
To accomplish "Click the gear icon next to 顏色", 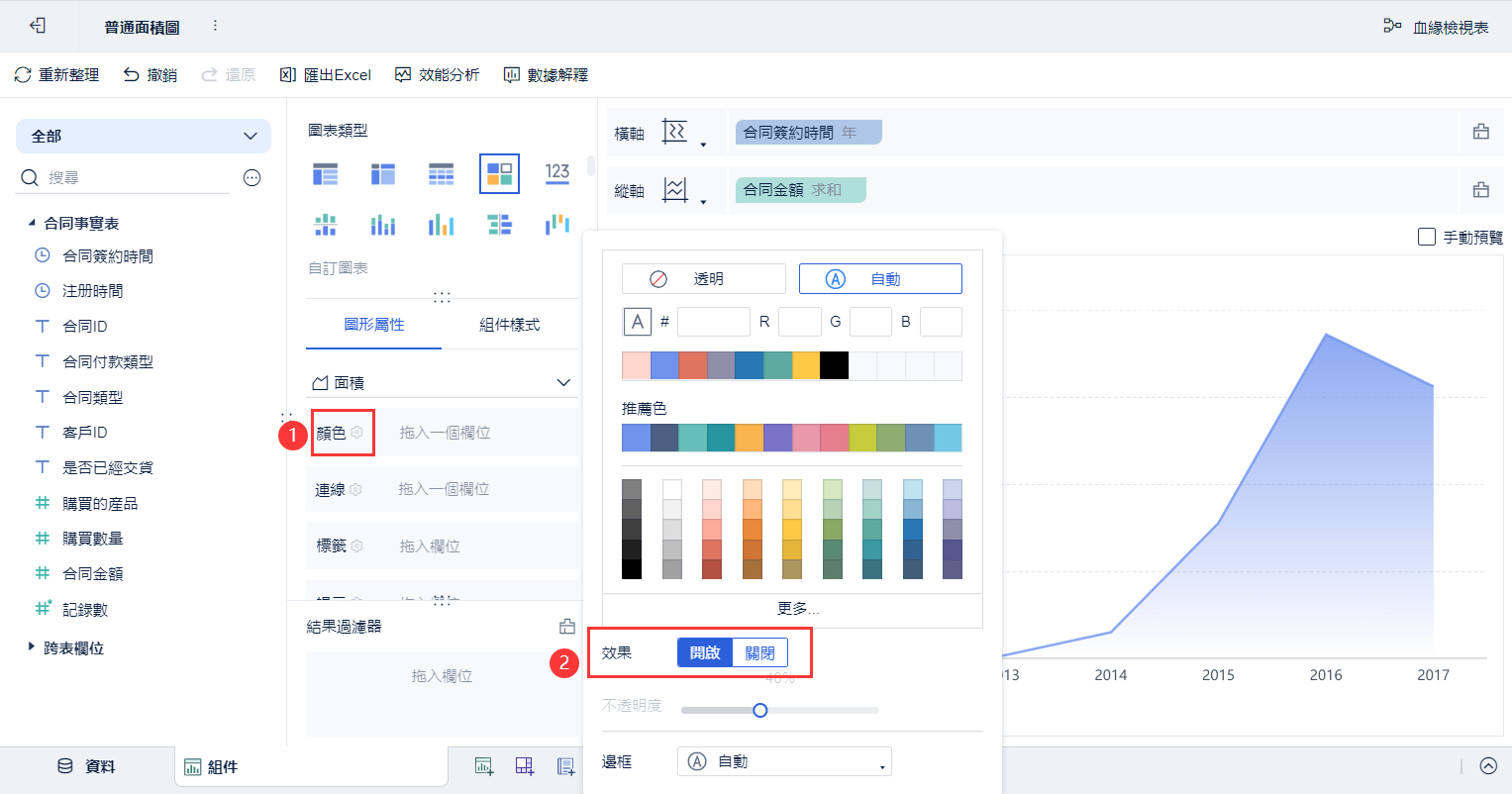I will pos(357,433).
